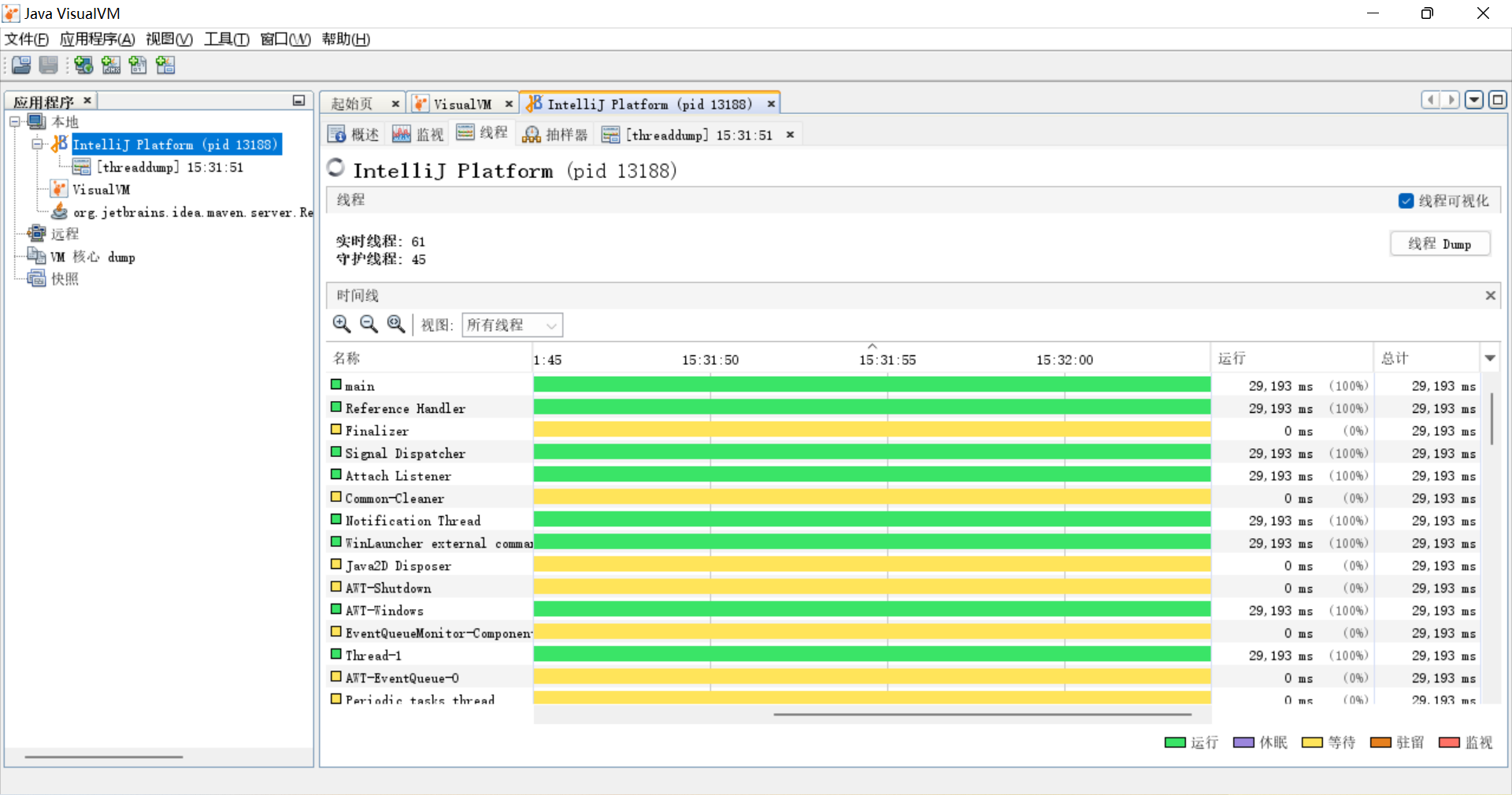Open the 窗口 menu
Viewport: 1512px width, 795px height.
coord(285,39)
